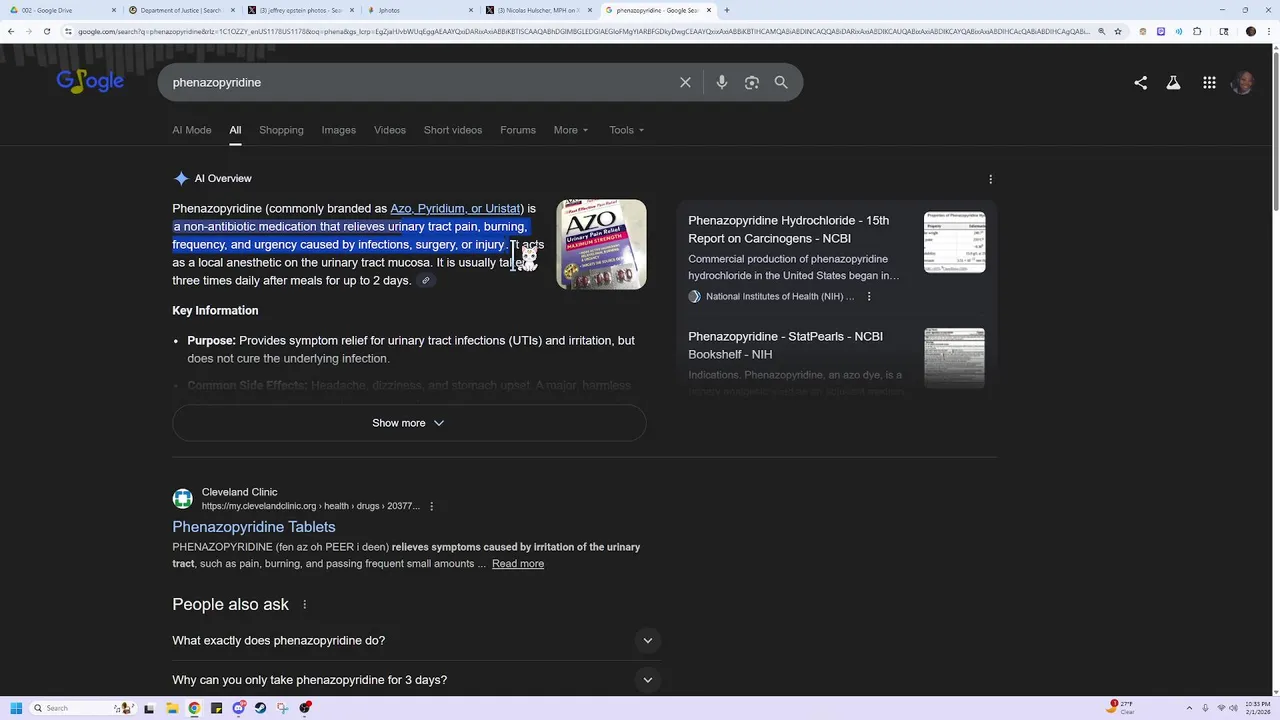This screenshot has height=720, width=1280.
Task: Switch to Short videos results
Action: tap(453, 130)
